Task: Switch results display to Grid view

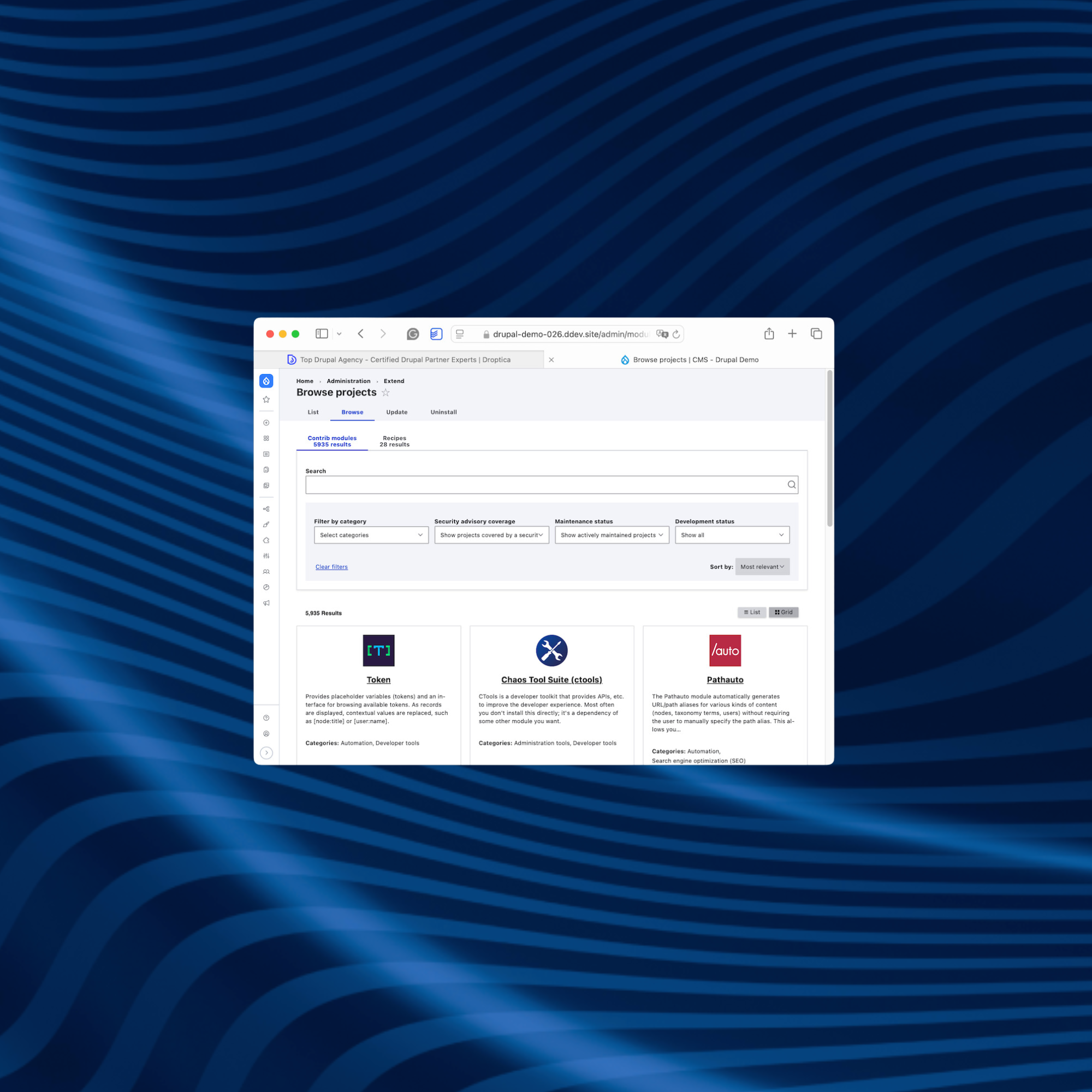Action: [x=784, y=612]
